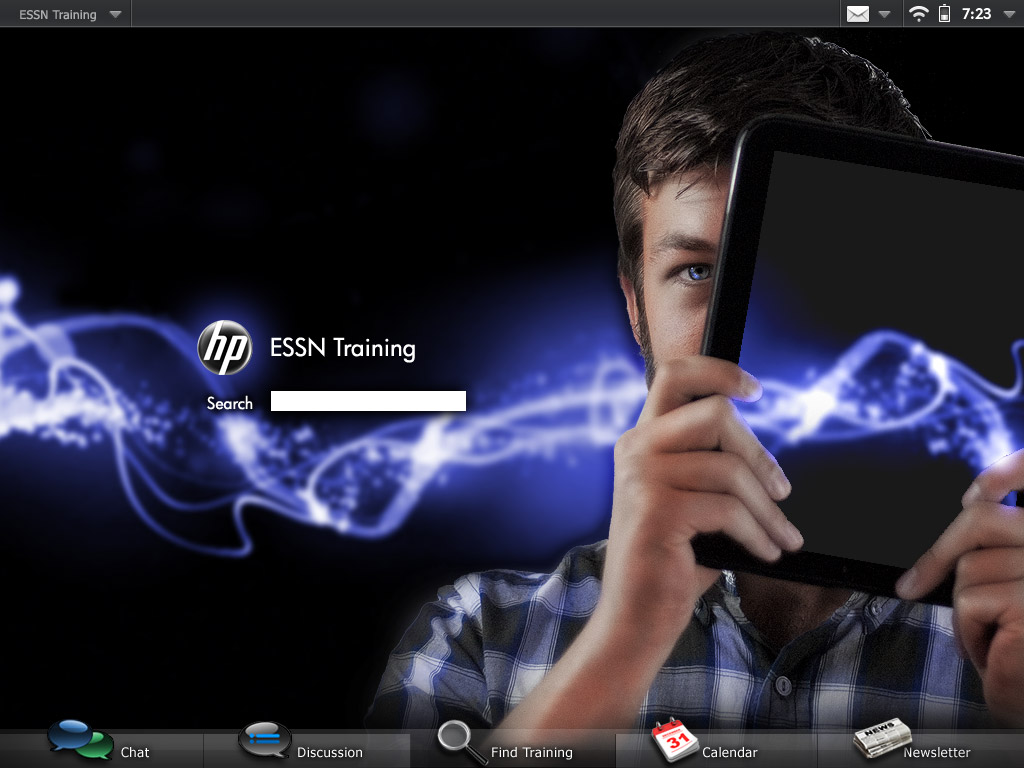Open the dropdown arrow beside the clock
The width and height of the screenshot is (1024, 768).
point(1008,15)
